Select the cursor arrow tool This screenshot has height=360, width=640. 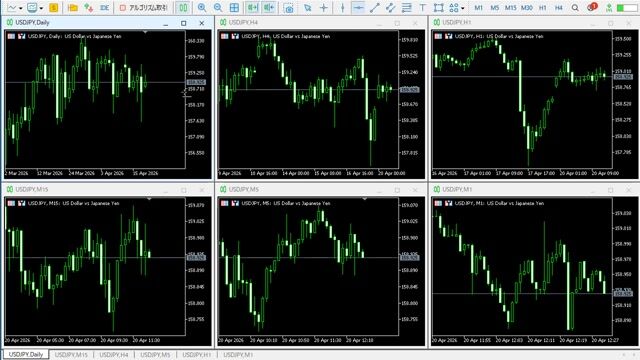click(x=307, y=7)
